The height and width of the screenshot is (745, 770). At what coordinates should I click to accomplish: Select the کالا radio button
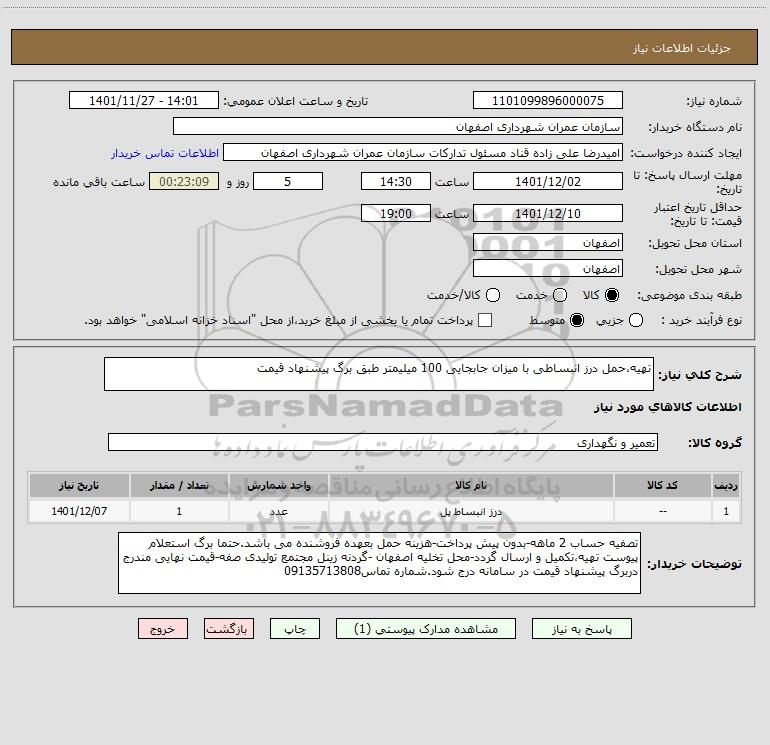click(x=612, y=295)
